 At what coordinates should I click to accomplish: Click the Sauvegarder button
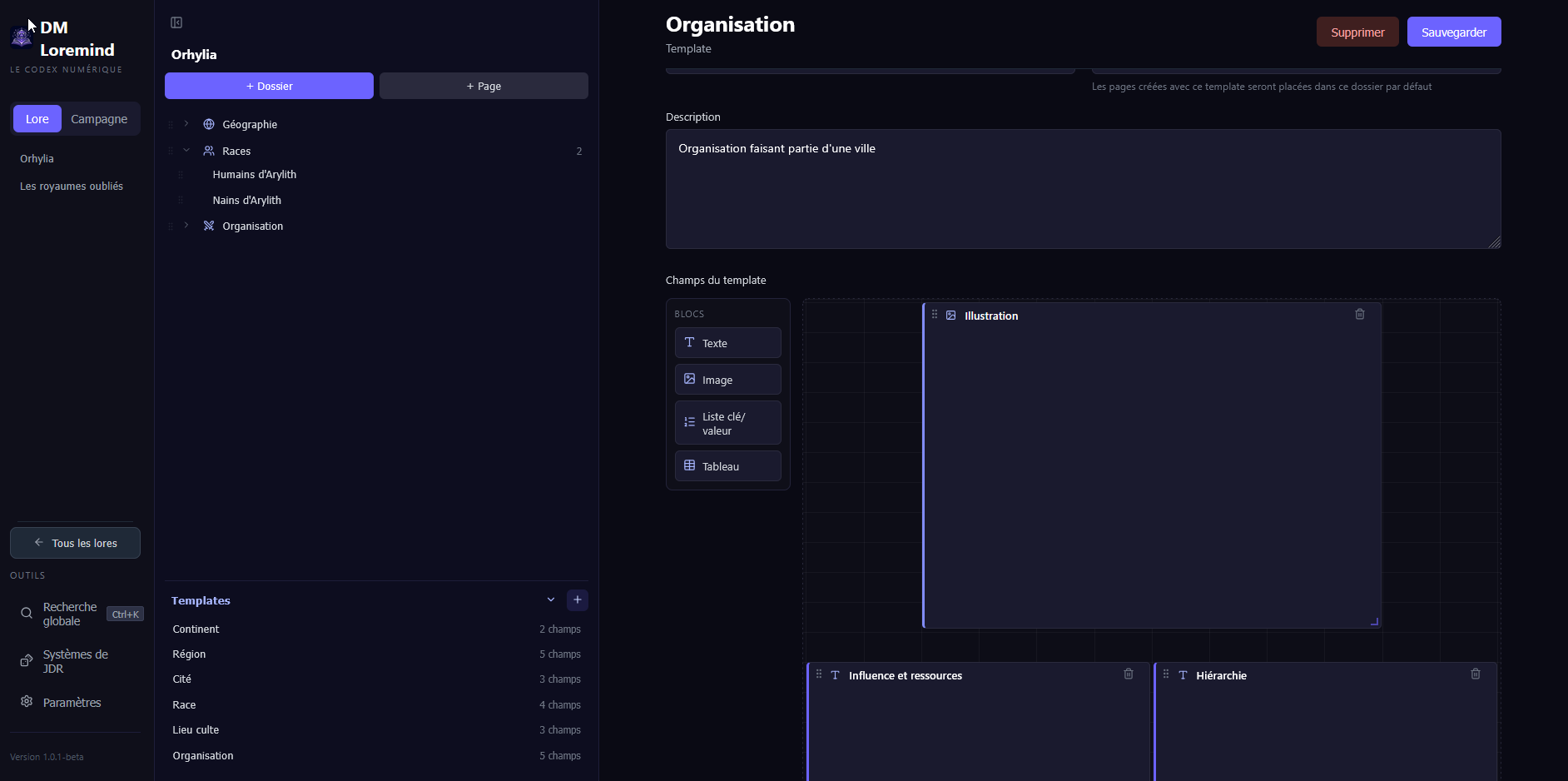pyautogui.click(x=1454, y=32)
